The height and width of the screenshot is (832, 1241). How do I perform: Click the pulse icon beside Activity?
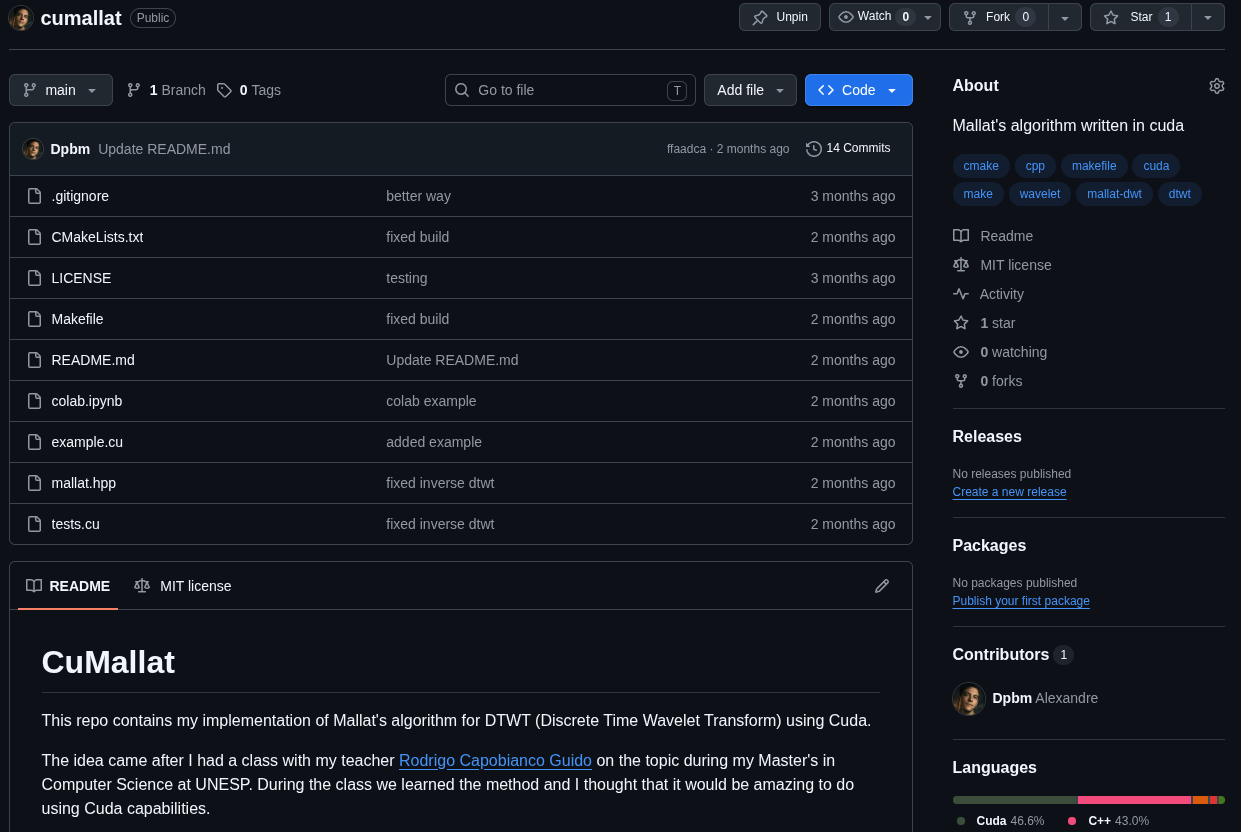[x=961, y=294]
